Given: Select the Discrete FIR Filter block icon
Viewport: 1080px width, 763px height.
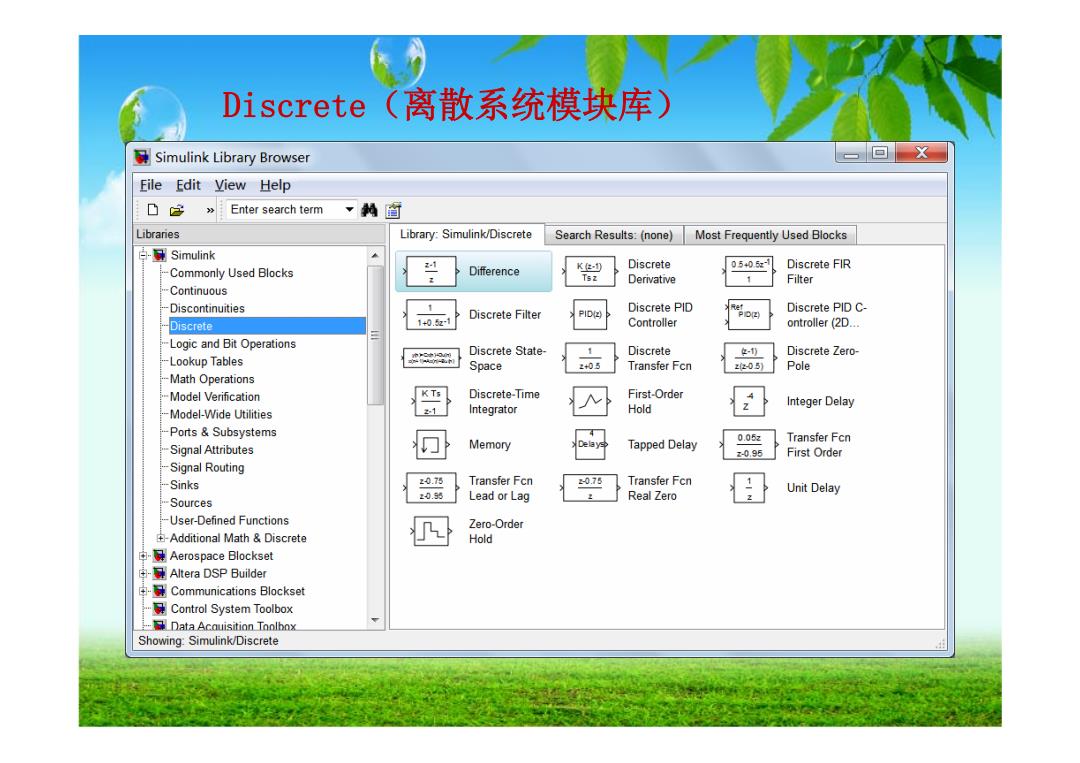Looking at the screenshot, I should (x=749, y=271).
